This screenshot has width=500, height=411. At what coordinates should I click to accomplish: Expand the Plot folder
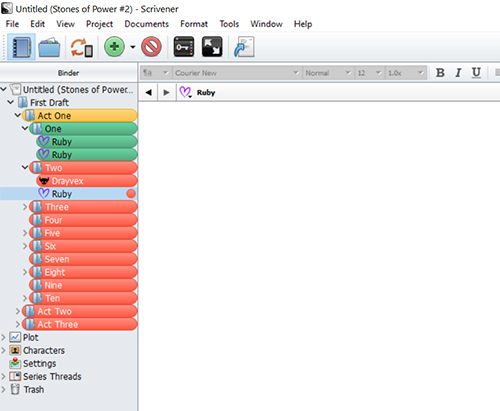pos(3,337)
